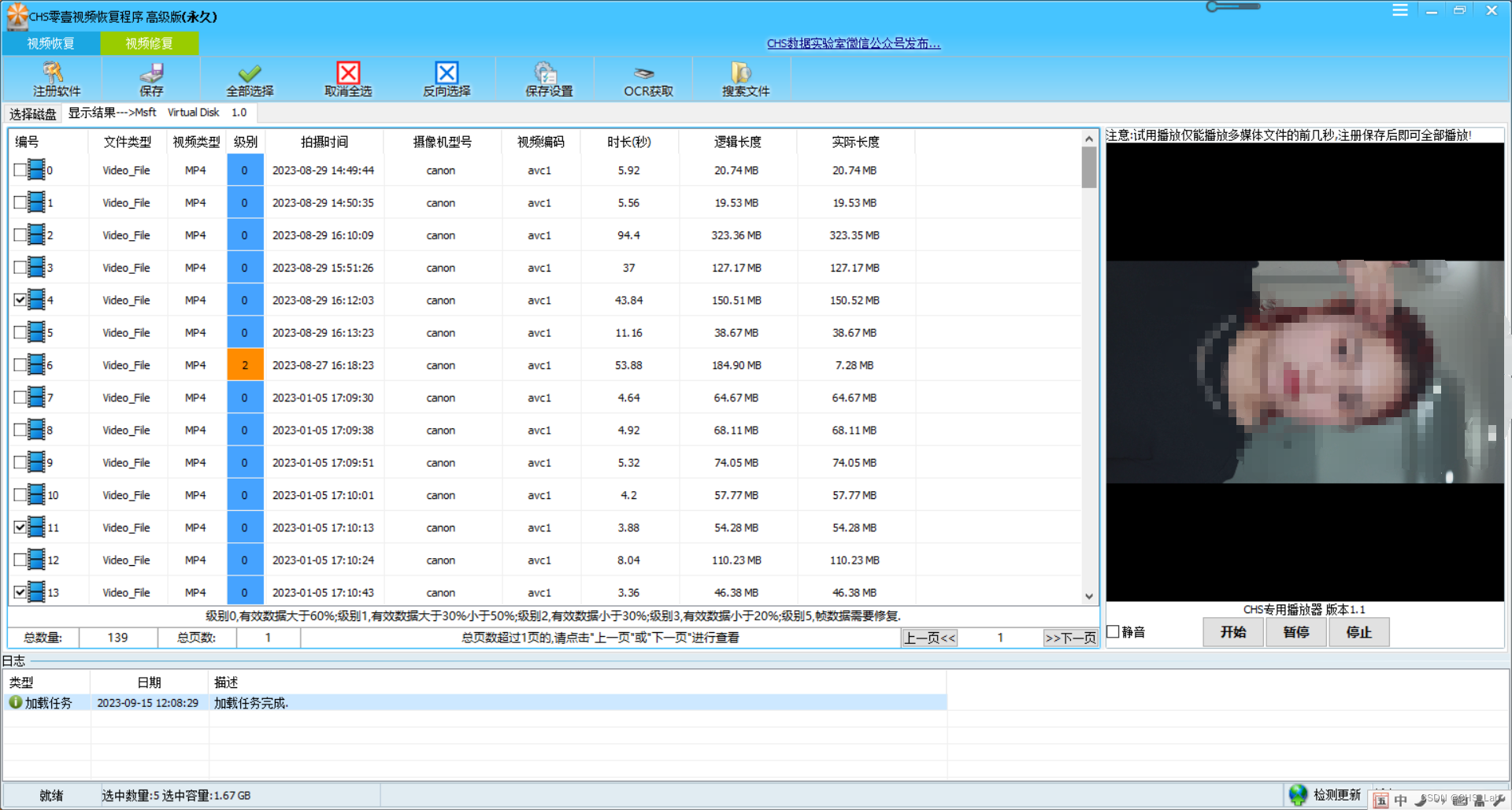Click the 保存 save toolbar icon
1512x810 pixels.
click(x=151, y=72)
